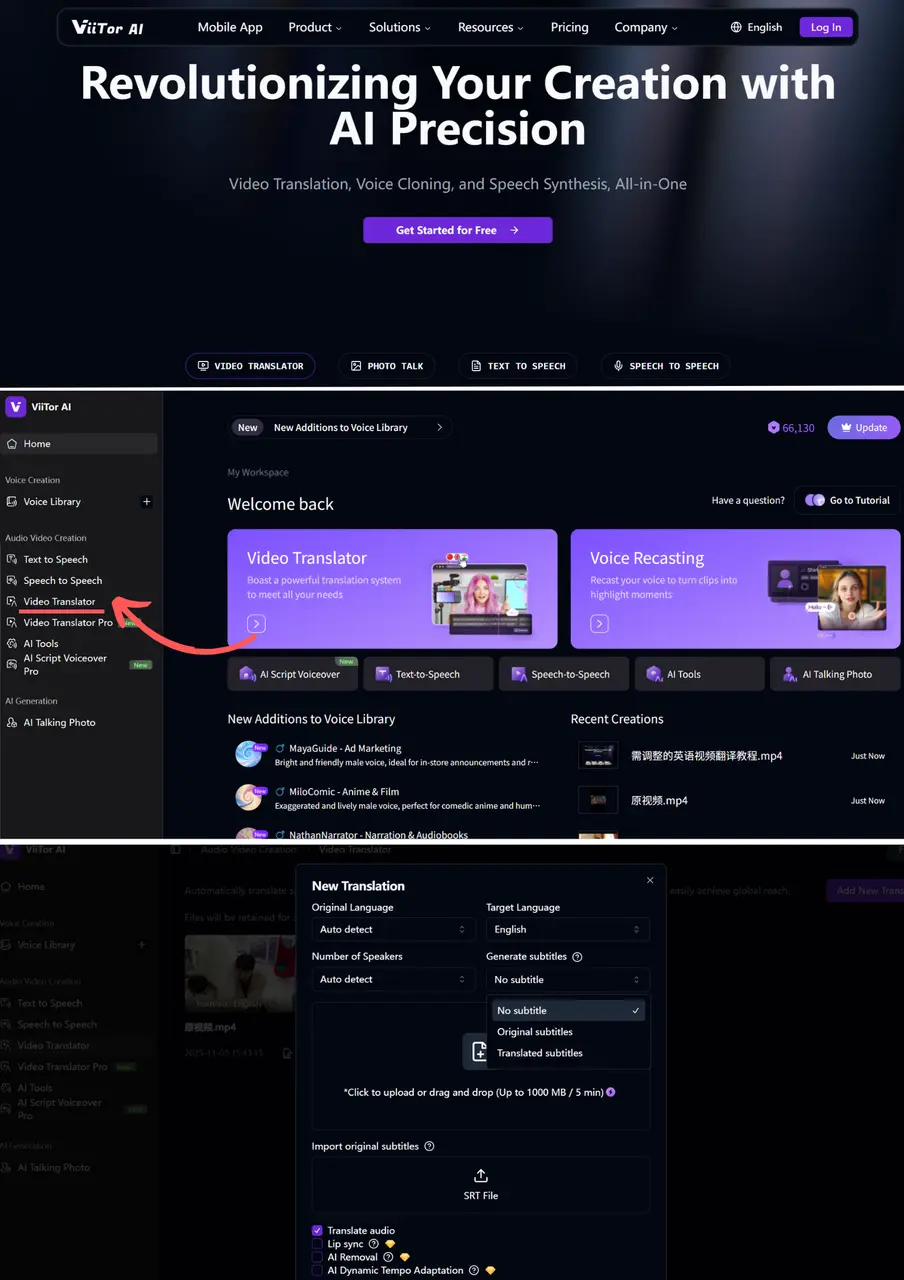Screen dimensions: 904x1280
Task: Select Translated subtitles option
Action: click(540, 1053)
